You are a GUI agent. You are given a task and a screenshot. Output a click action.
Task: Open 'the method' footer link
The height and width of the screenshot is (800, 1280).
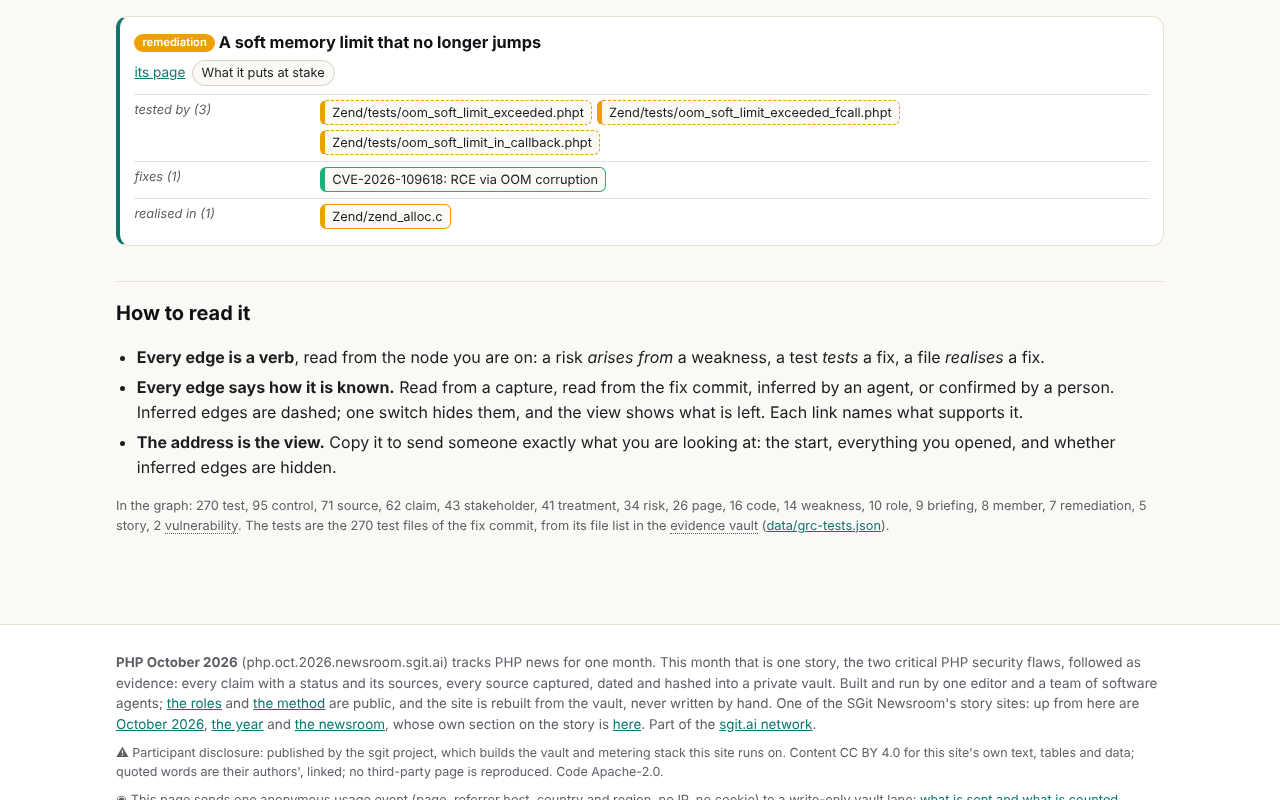(289, 704)
